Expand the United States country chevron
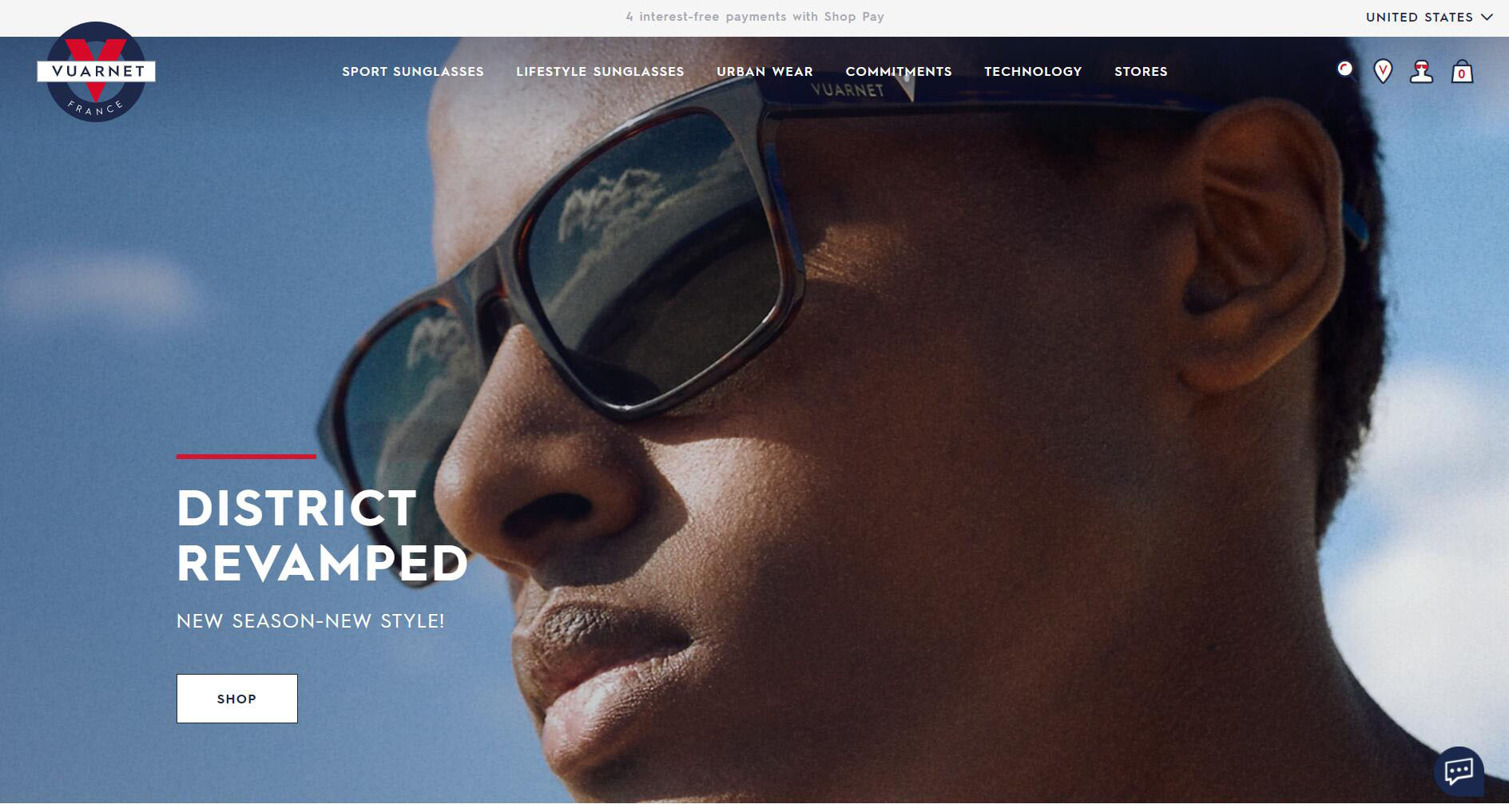 (x=1487, y=17)
